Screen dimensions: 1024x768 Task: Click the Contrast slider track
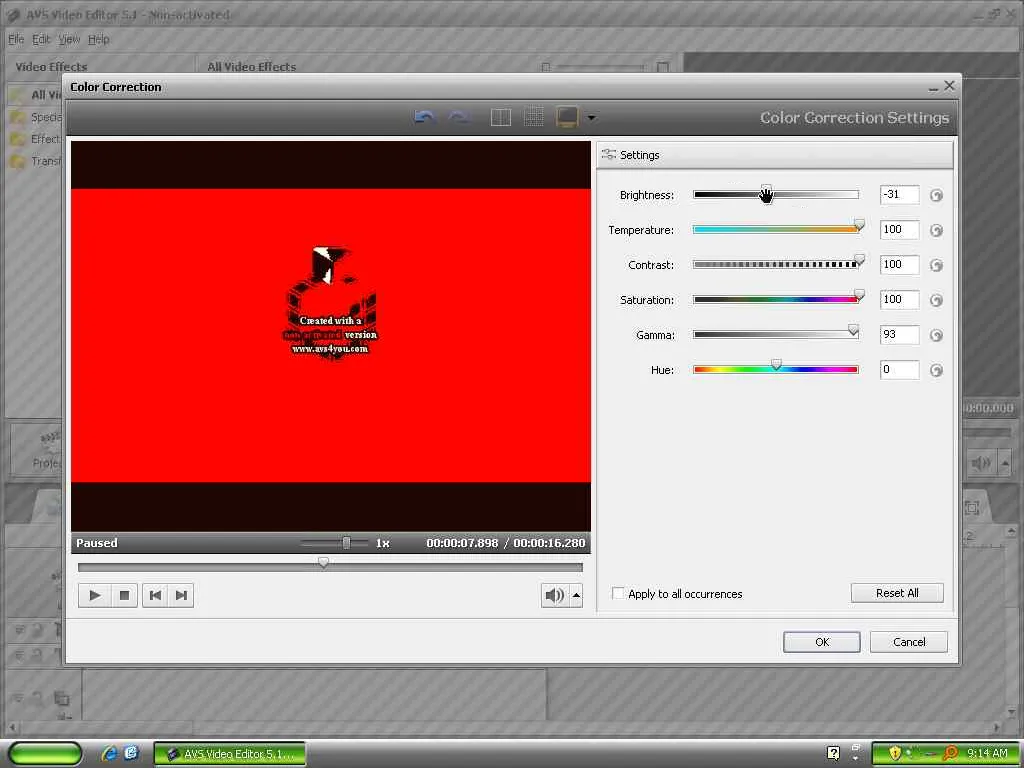[776, 264]
